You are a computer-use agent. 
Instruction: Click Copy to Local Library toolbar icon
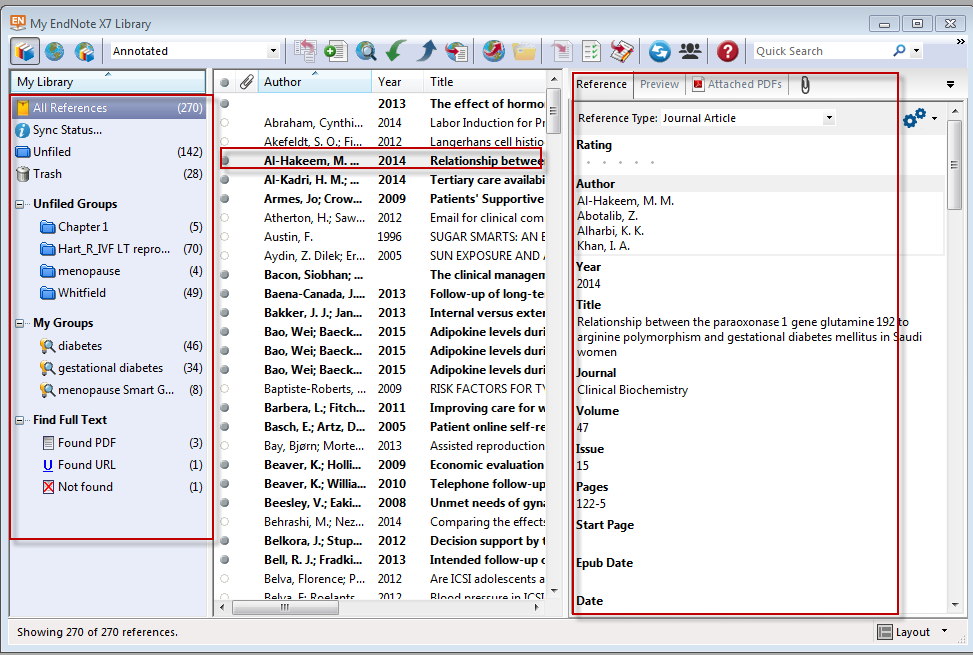click(x=305, y=51)
